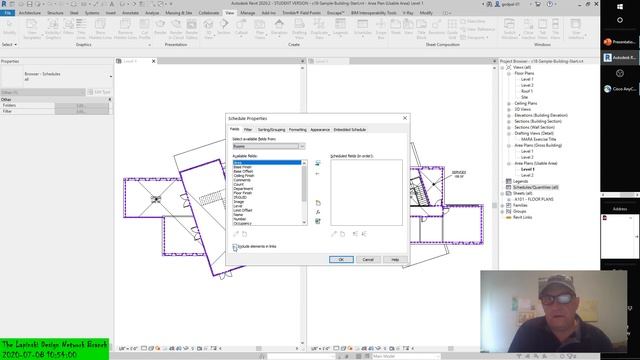Click Show Hidden Lines ribbon tool
The image size is (640, 360).
coord(100,29)
